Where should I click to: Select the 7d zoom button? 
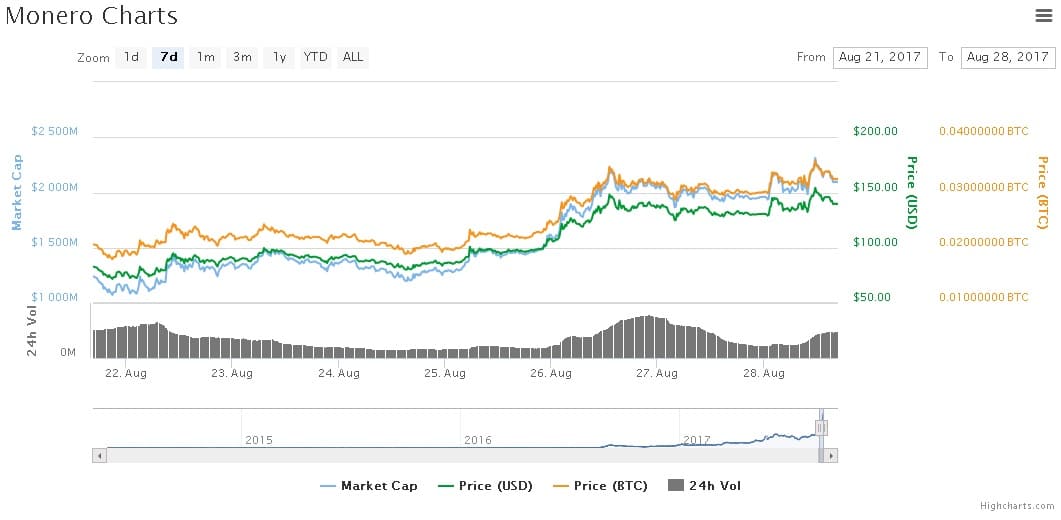[168, 57]
